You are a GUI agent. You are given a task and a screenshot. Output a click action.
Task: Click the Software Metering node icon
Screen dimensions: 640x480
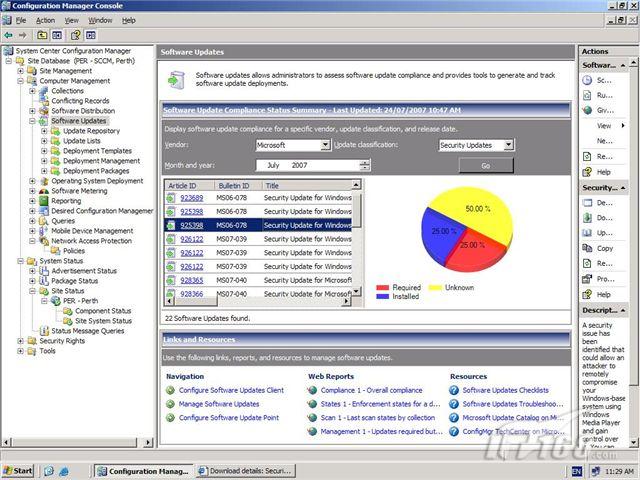click(x=44, y=191)
